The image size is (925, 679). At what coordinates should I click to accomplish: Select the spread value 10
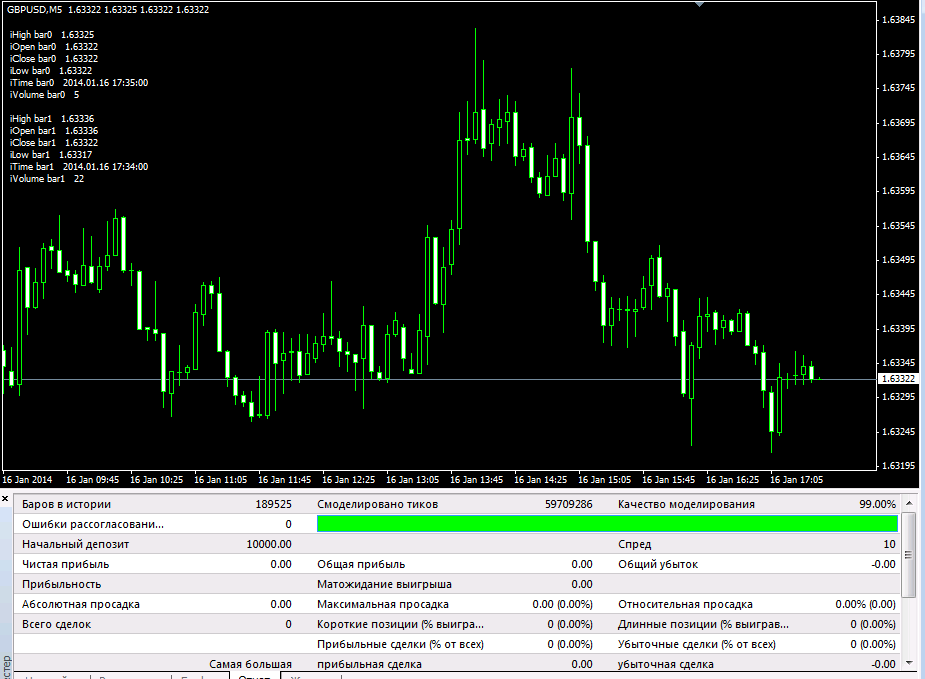pyautogui.click(x=889, y=544)
